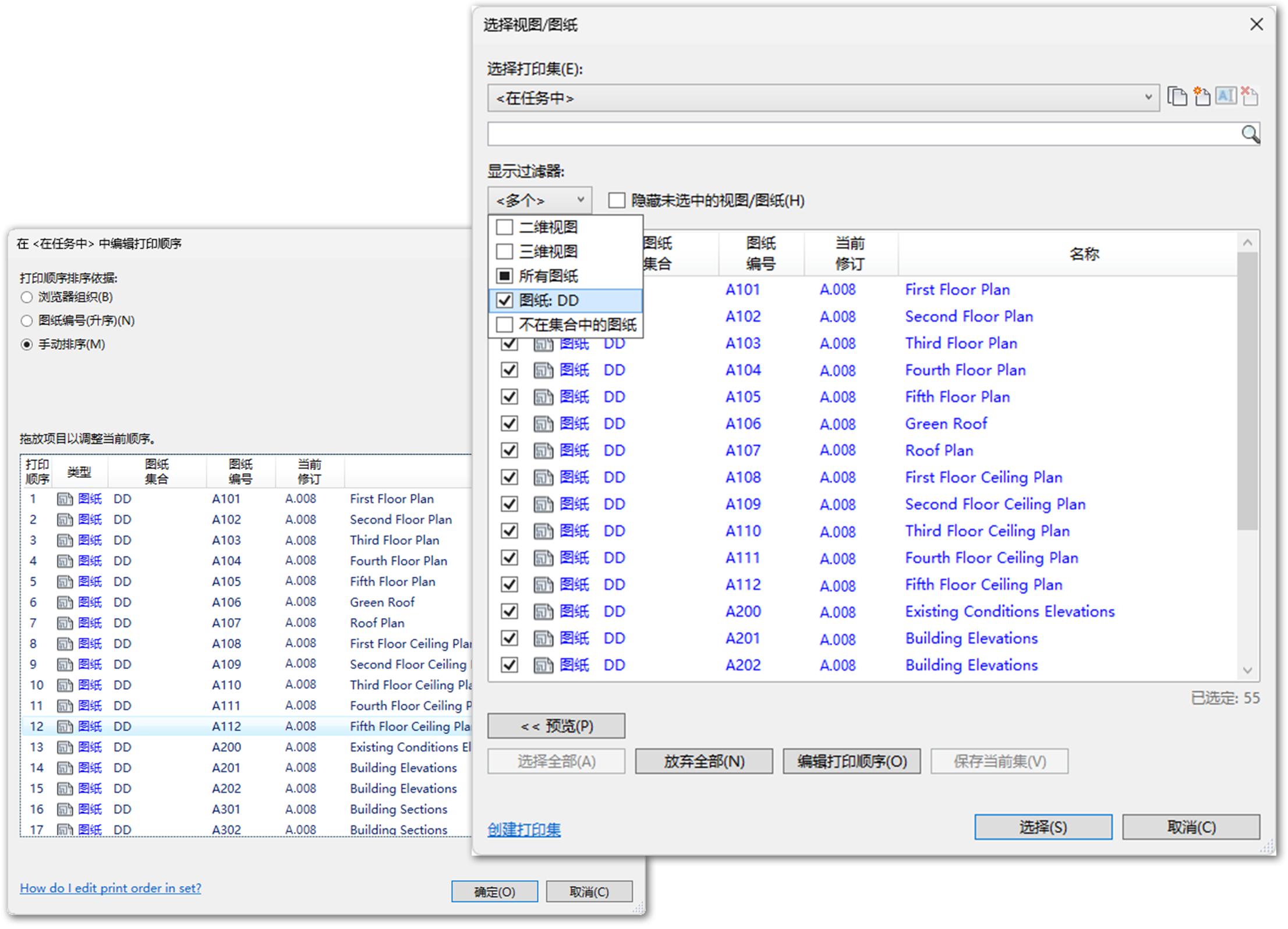Click the sheet icon in row A104

click(x=543, y=371)
